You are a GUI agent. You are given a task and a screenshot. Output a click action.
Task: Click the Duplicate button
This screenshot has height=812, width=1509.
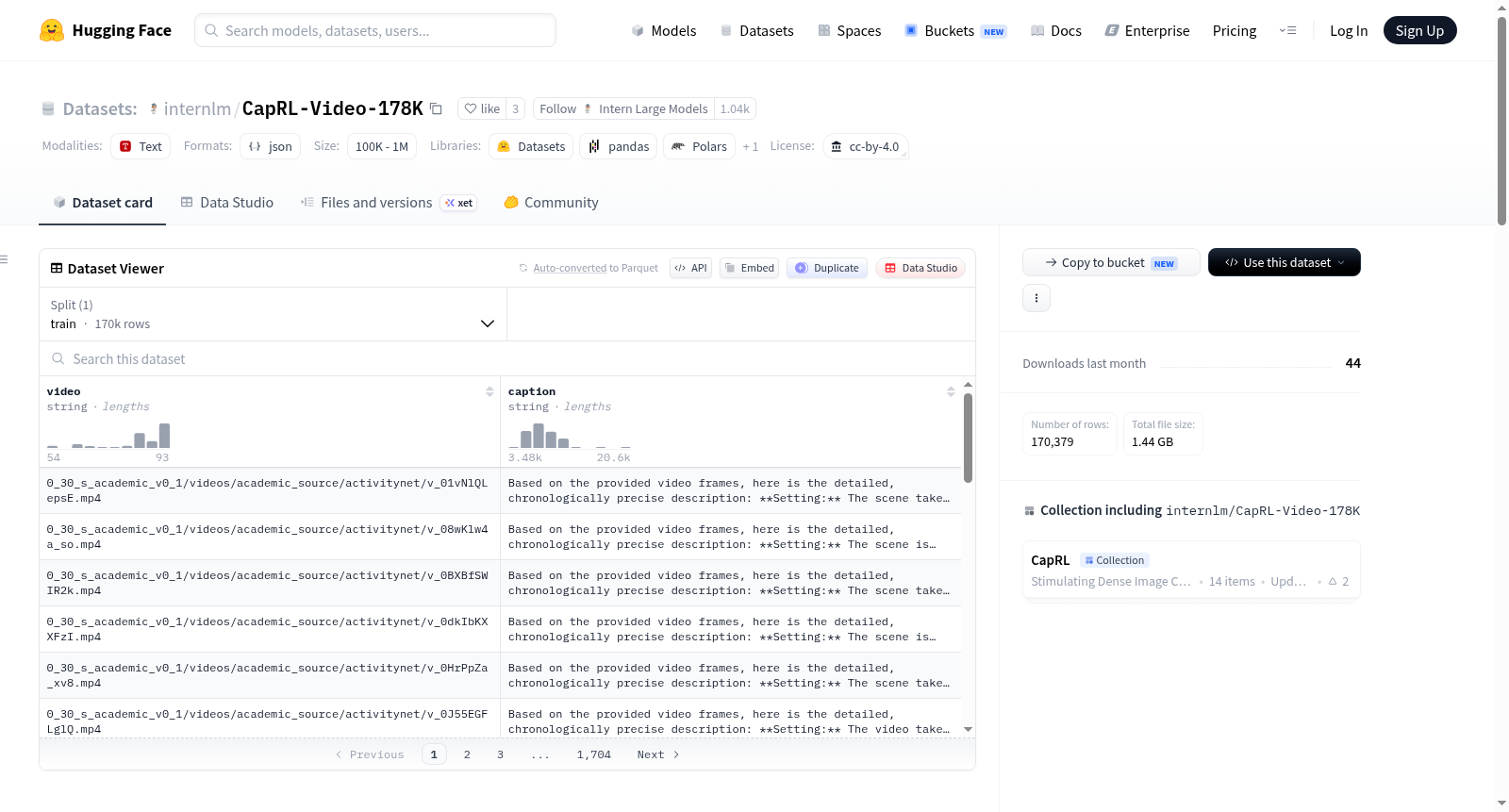(x=827, y=268)
